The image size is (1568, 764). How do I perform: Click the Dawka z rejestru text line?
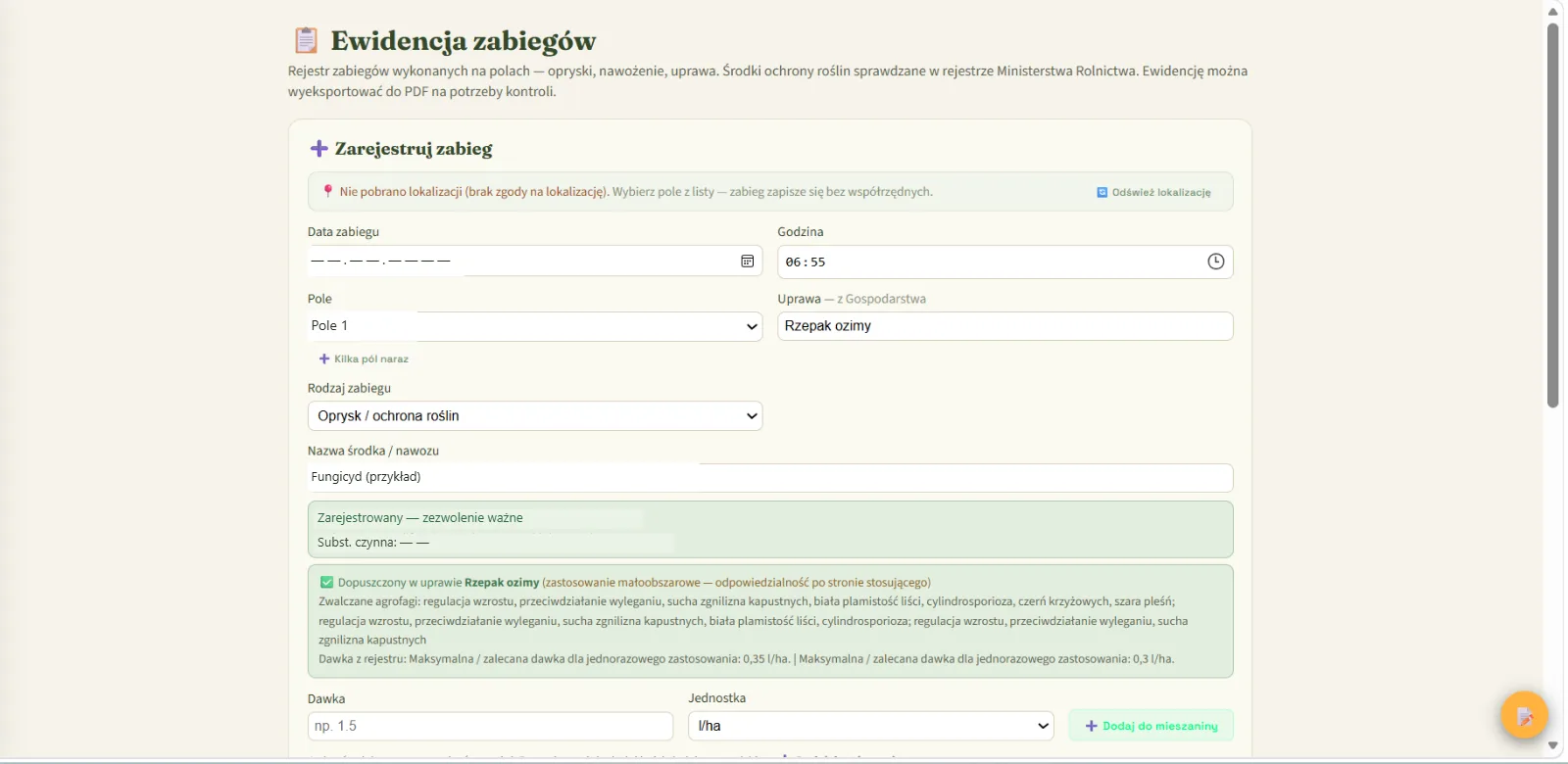[x=746, y=659]
